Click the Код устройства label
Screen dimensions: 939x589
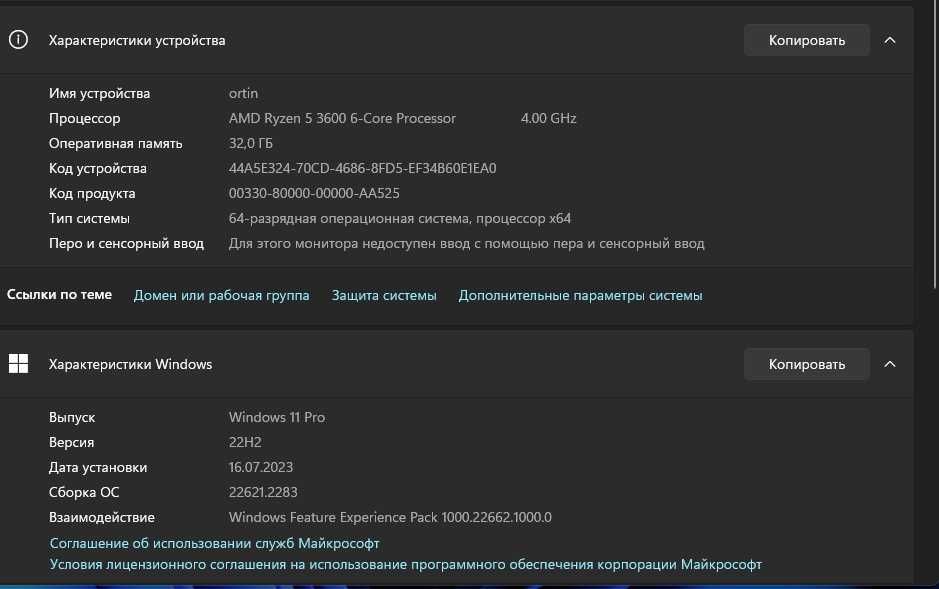pos(98,168)
